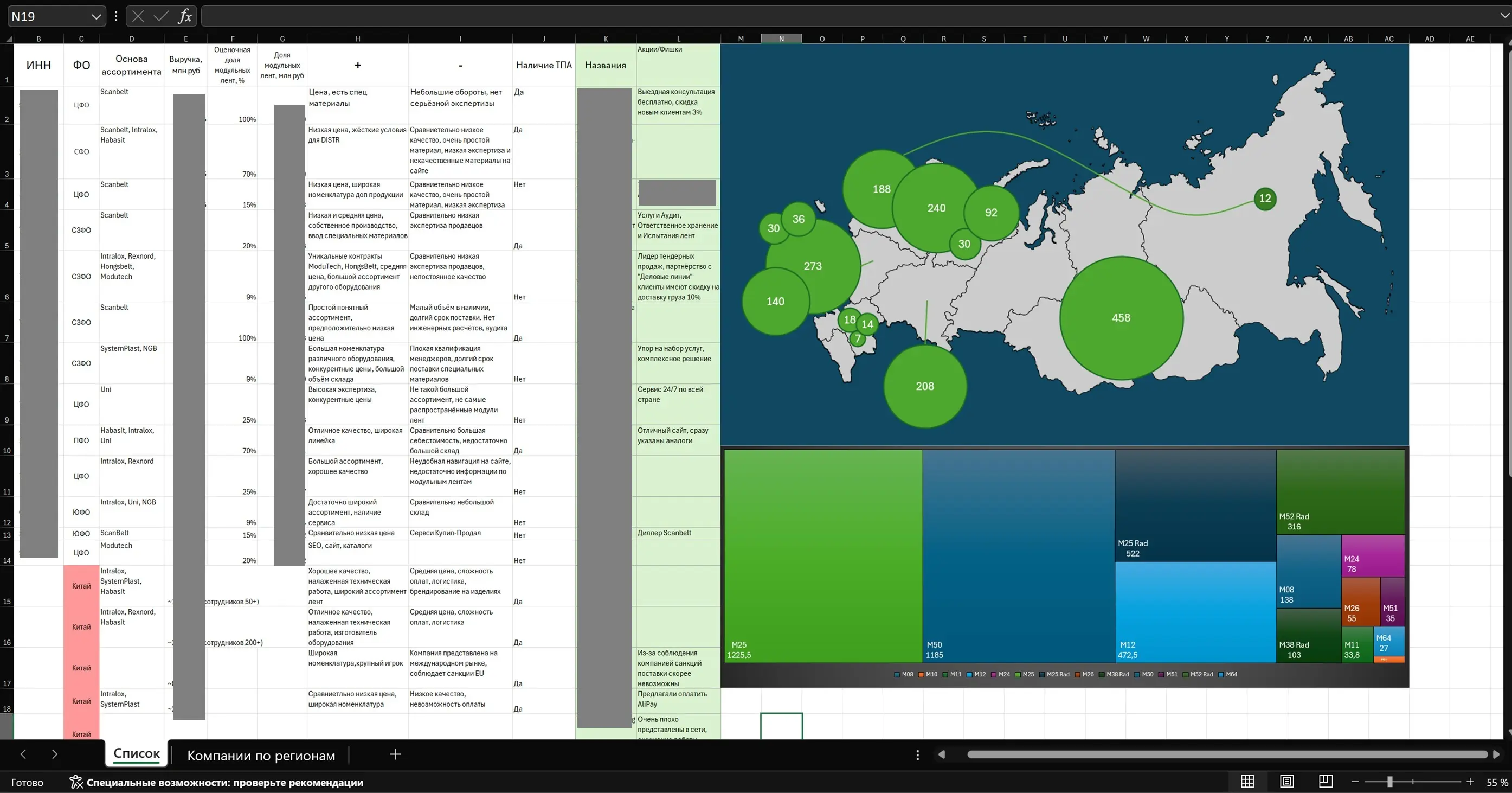This screenshot has height=793, width=1512.
Task: Select the ПФО cell
Action: pos(81,440)
